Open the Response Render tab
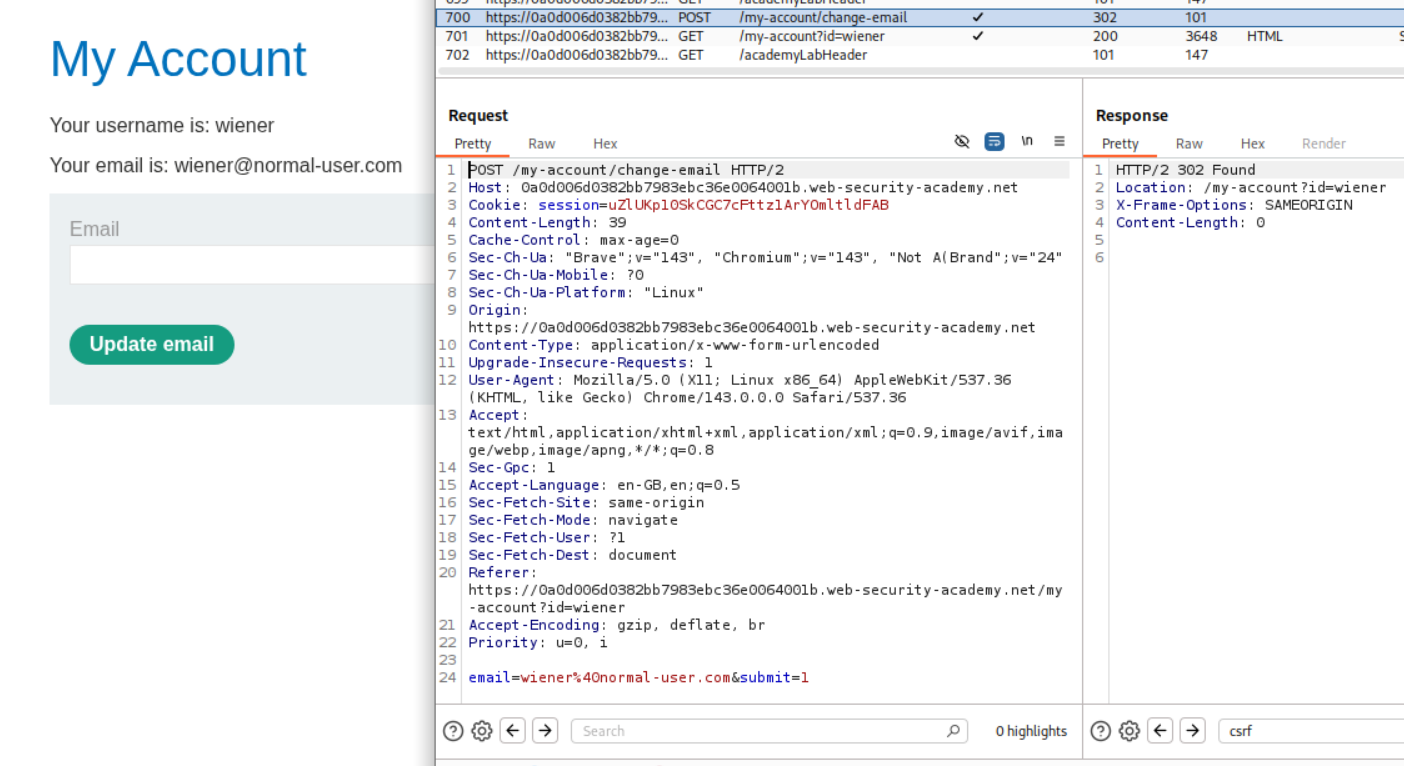The image size is (1404, 766). click(x=1323, y=144)
